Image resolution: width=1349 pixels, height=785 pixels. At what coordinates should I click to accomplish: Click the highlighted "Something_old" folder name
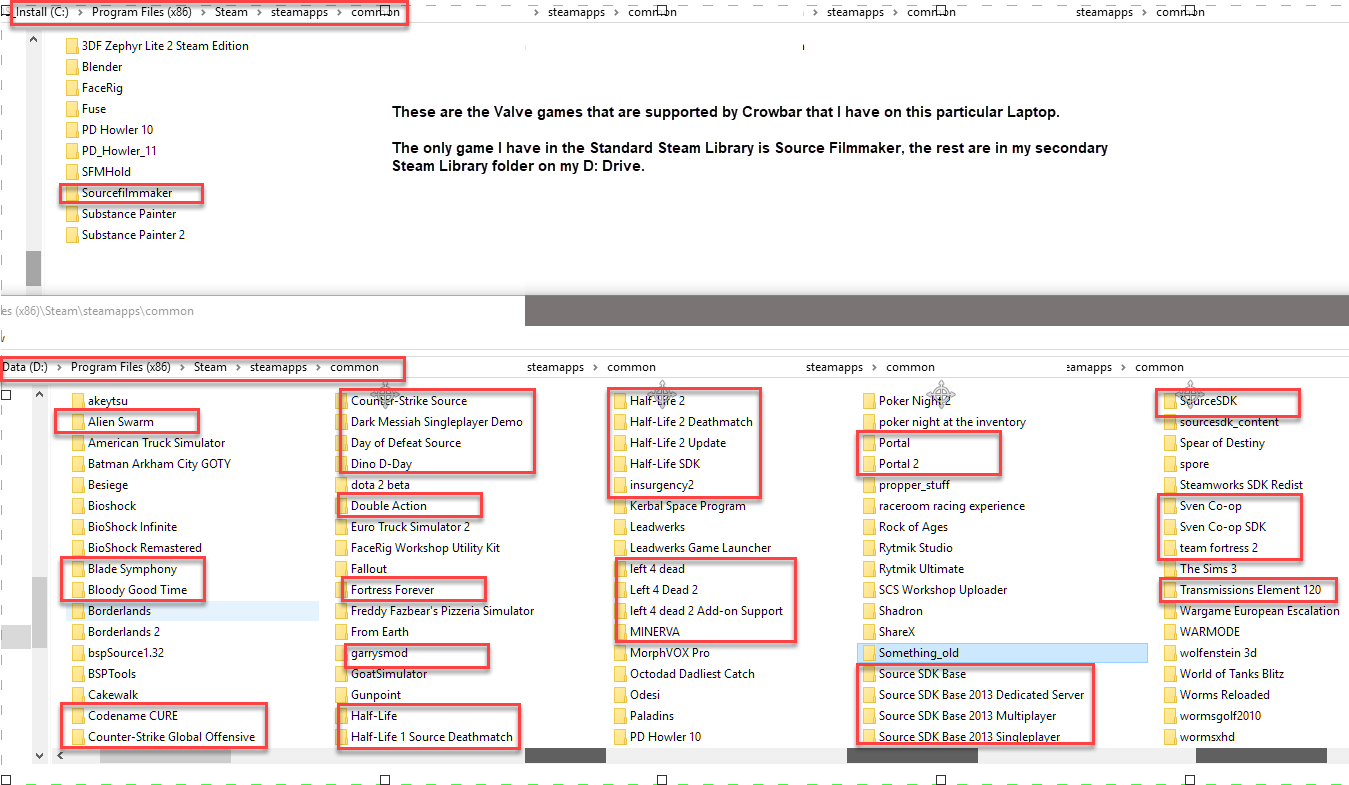pyautogui.click(x=918, y=653)
